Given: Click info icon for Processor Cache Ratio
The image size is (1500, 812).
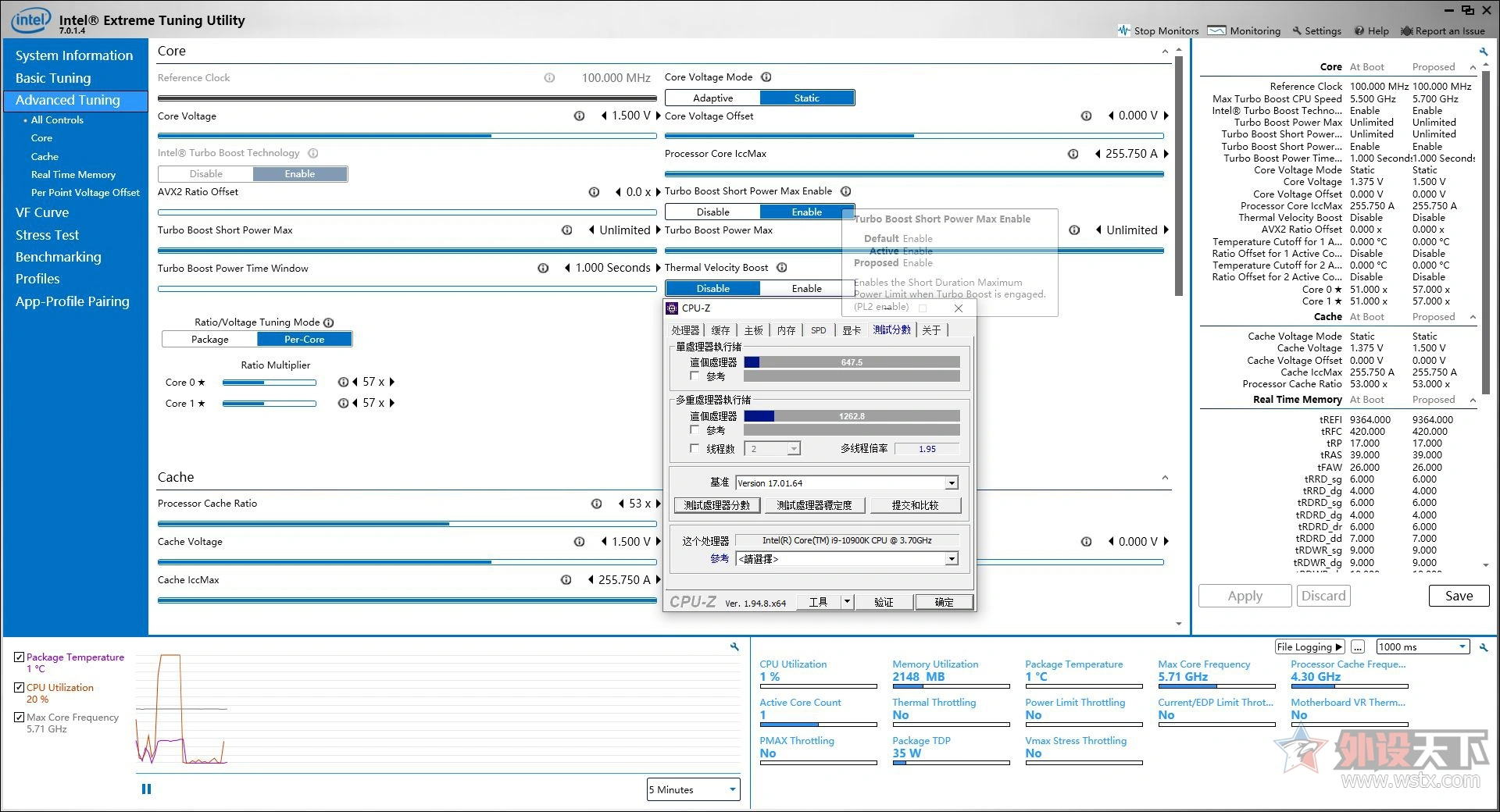Looking at the screenshot, I should point(596,504).
